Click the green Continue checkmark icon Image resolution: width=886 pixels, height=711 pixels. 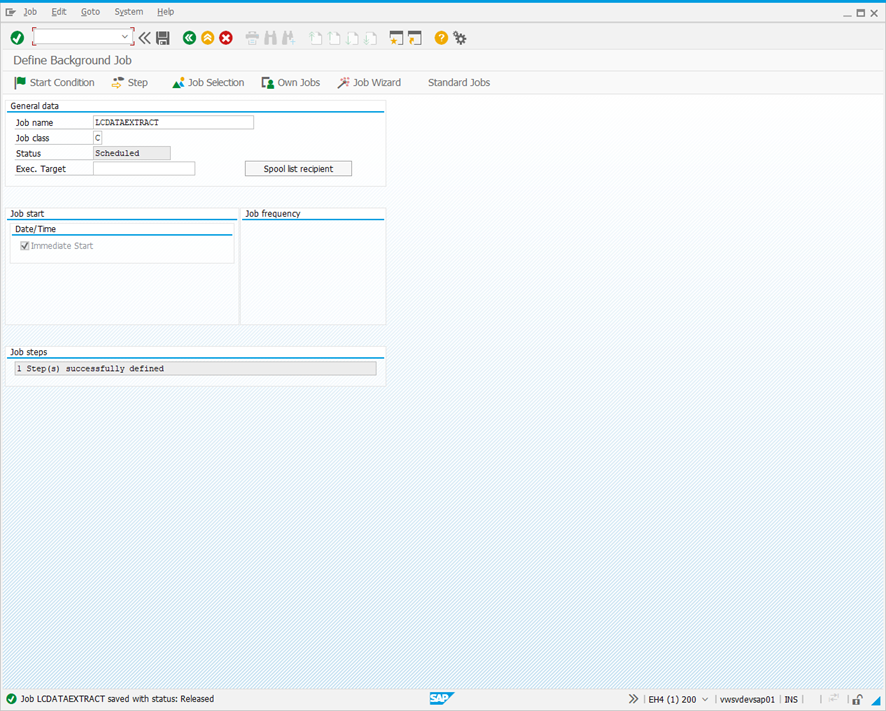[x=16, y=37]
